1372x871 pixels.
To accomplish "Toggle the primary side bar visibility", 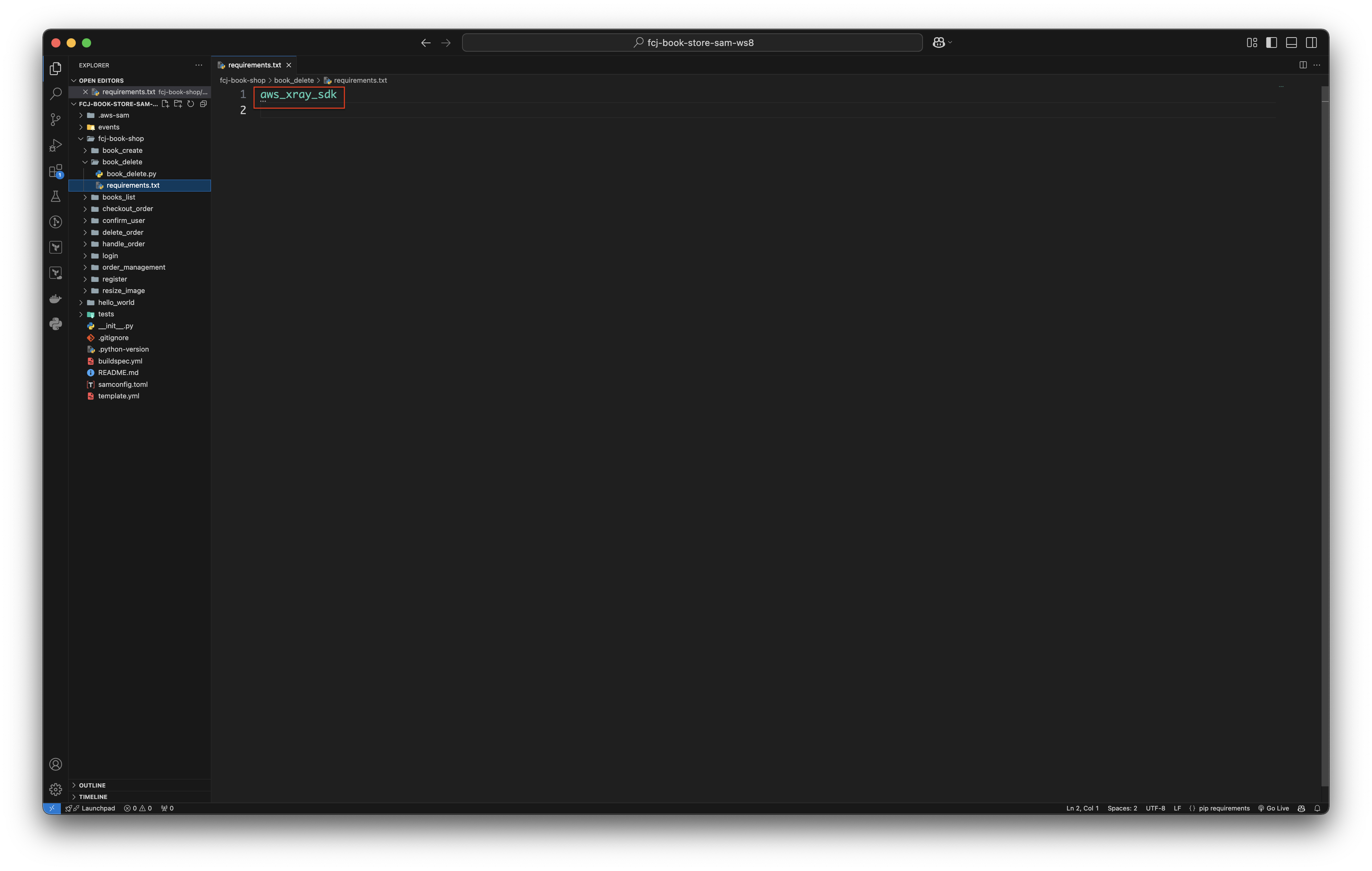I will tap(1272, 43).
